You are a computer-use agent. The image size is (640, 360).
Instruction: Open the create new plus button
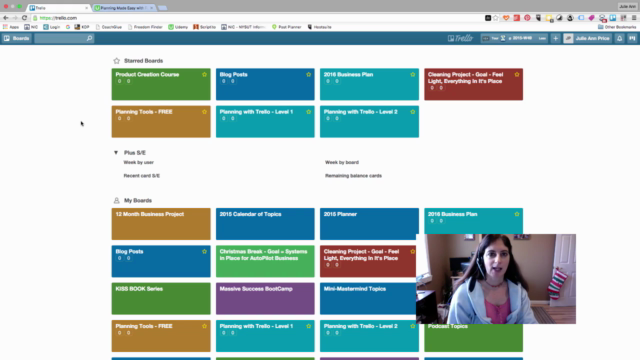pyautogui.click(x=556, y=38)
